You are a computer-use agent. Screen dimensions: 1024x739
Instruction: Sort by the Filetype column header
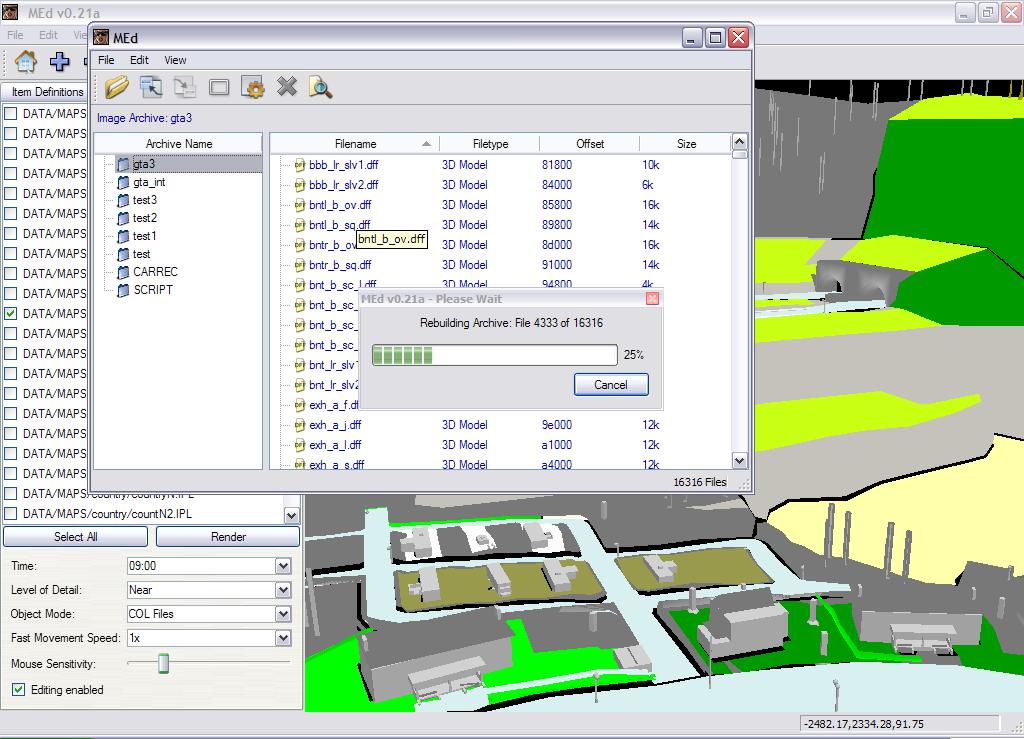pos(490,144)
